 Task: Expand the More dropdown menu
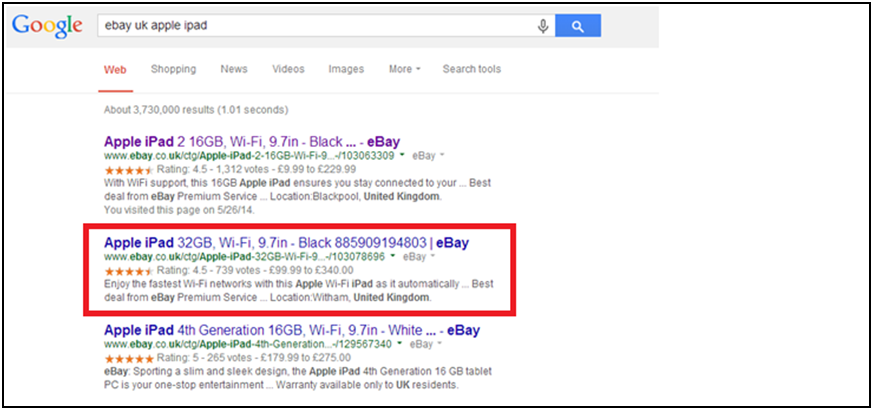(x=404, y=69)
